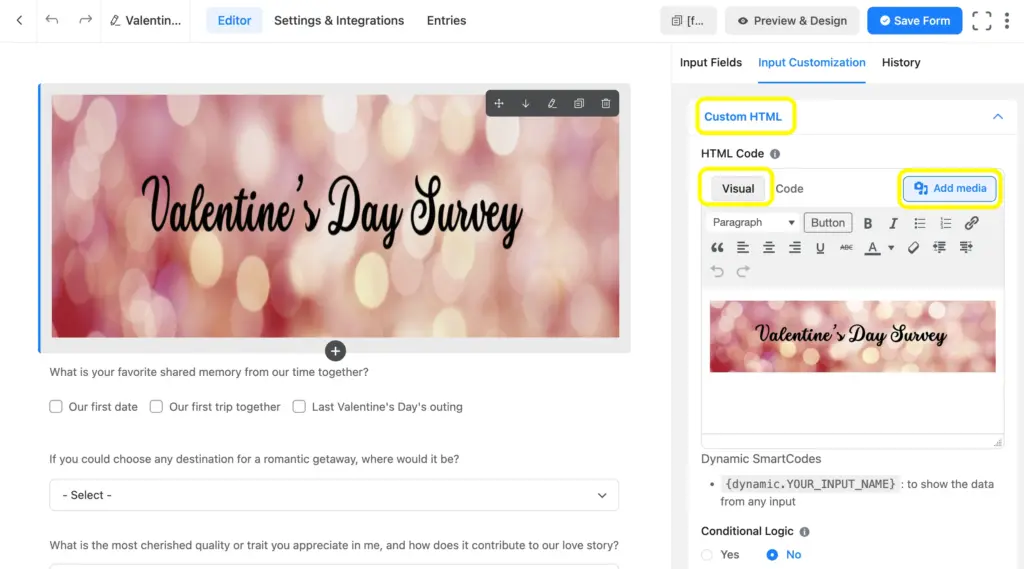The width and height of the screenshot is (1024, 569).
Task: Click the favorite shared memory question label
Action: tap(209, 372)
